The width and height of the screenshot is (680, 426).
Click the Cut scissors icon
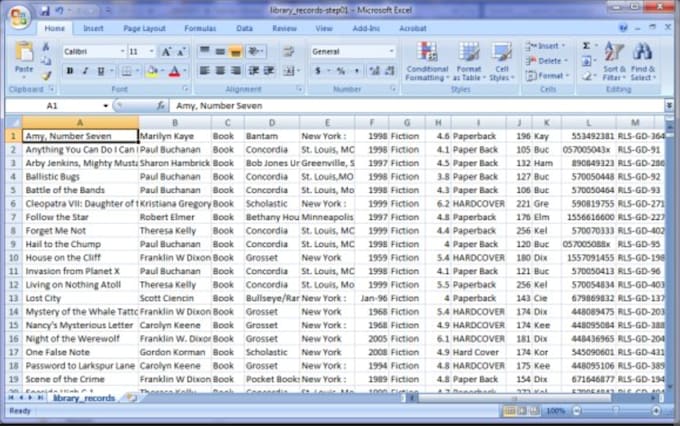46,47
